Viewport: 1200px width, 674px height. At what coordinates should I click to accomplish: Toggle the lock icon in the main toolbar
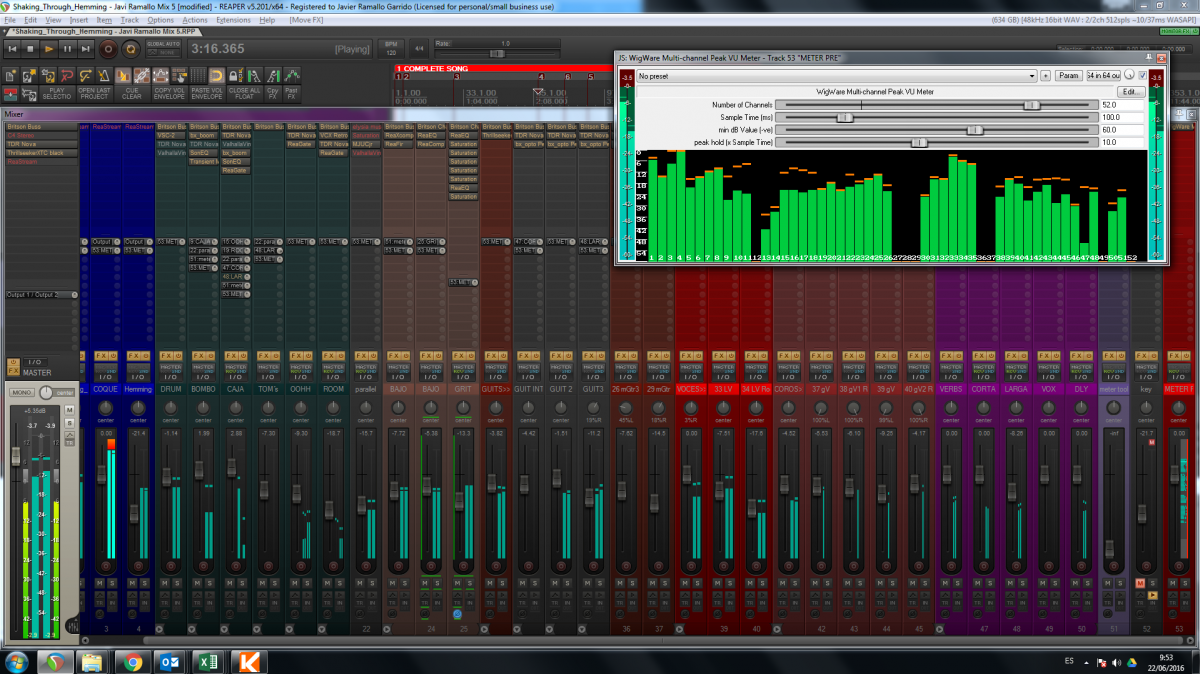click(x=233, y=75)
